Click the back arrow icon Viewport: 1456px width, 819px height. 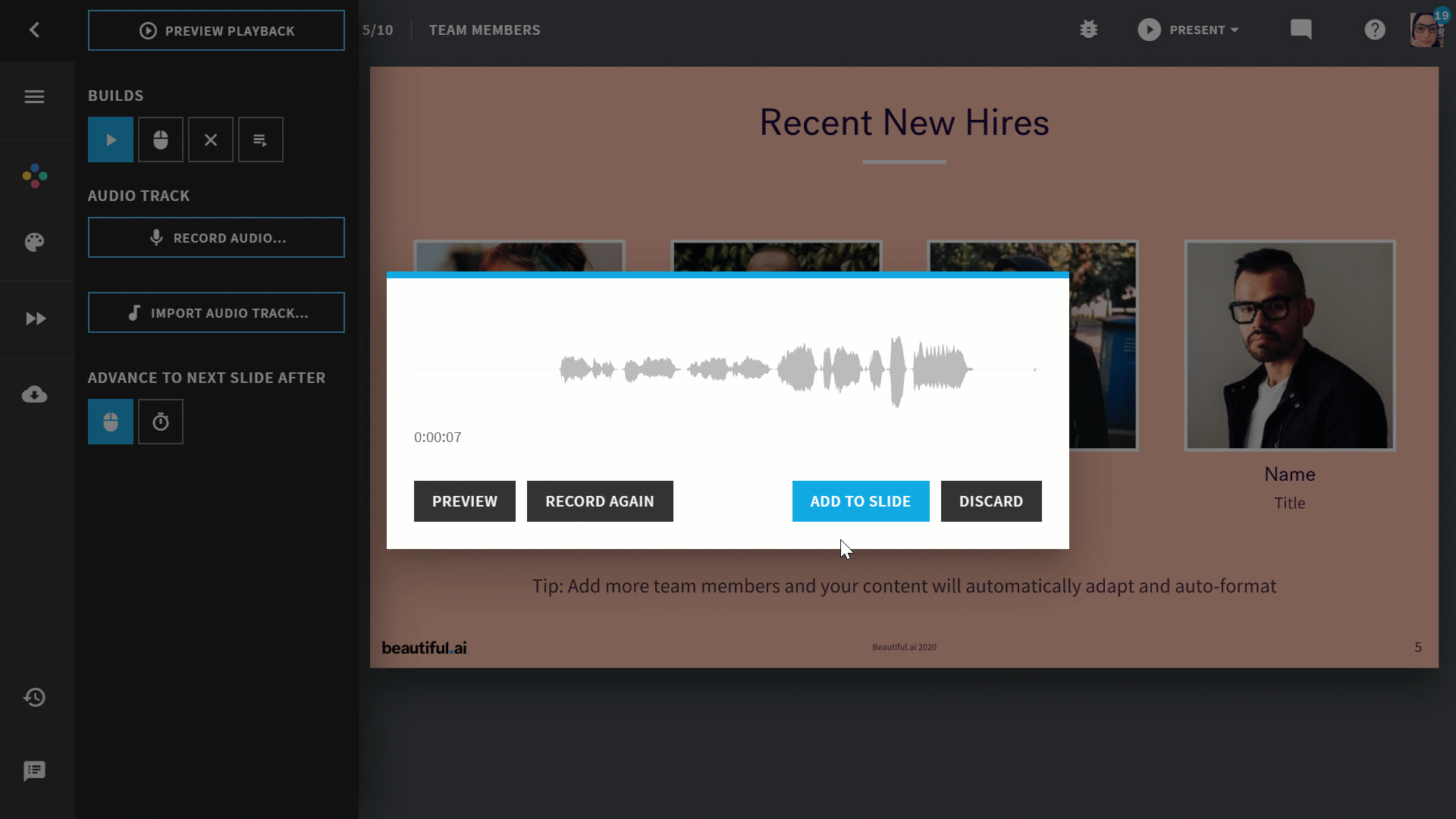(34, 30)
